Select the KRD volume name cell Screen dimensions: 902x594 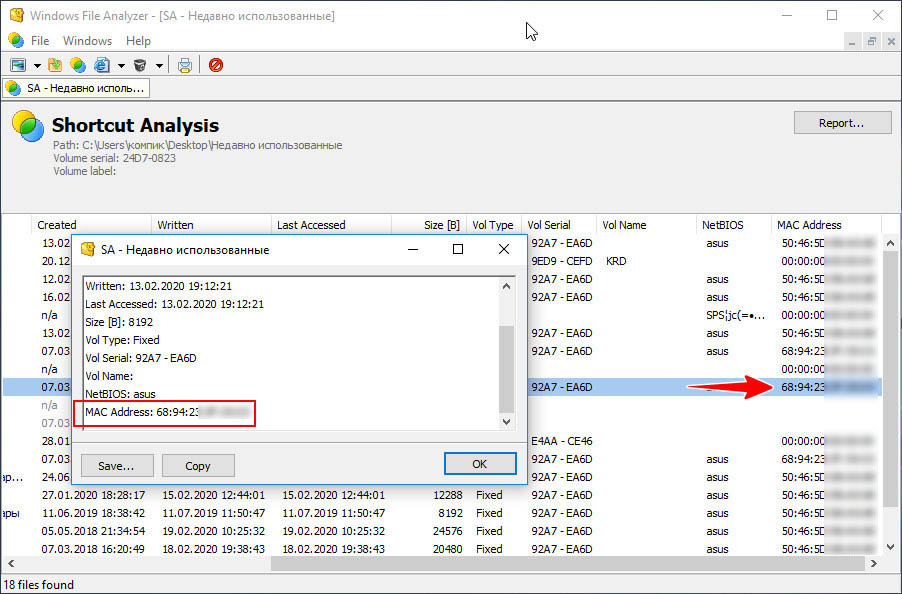coord(616,261)
